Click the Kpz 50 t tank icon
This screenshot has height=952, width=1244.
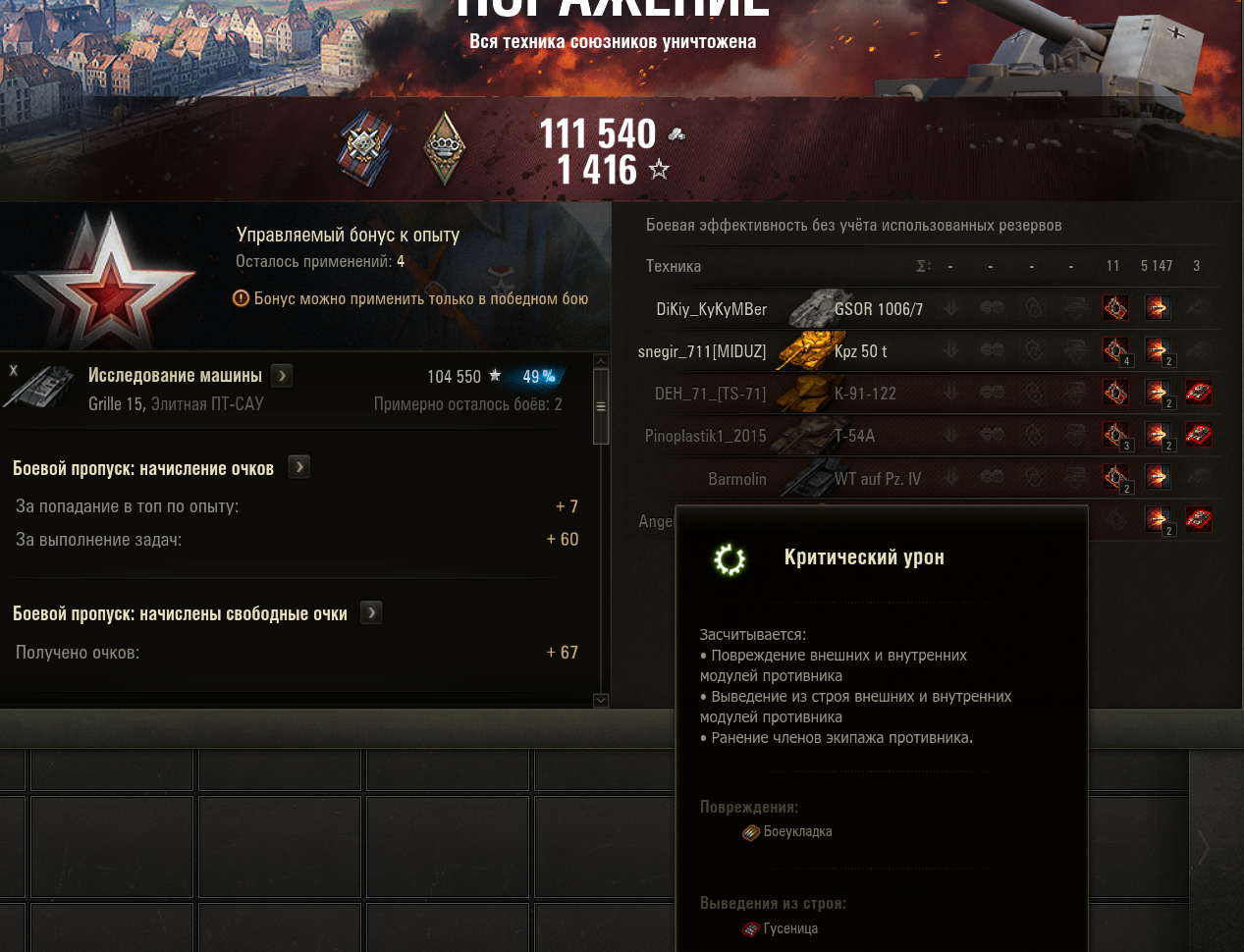pos(805,350)
